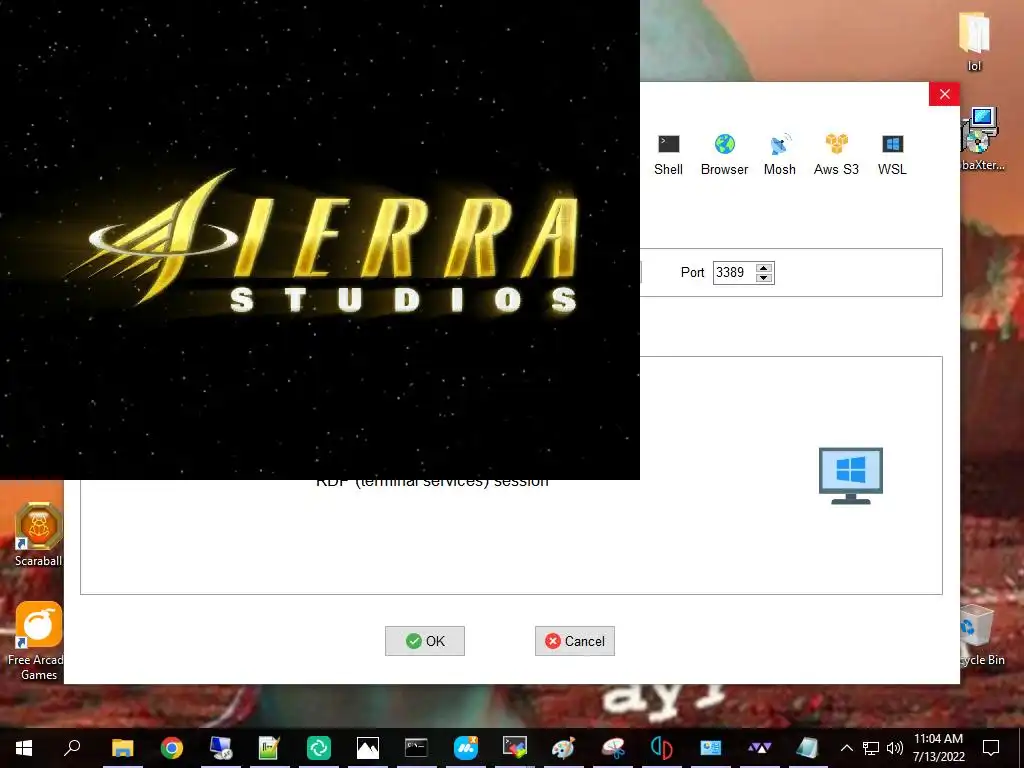Open the green circular-arrows taskbar app
Screen dimensions: 1024x768
[x=319, y=748]
